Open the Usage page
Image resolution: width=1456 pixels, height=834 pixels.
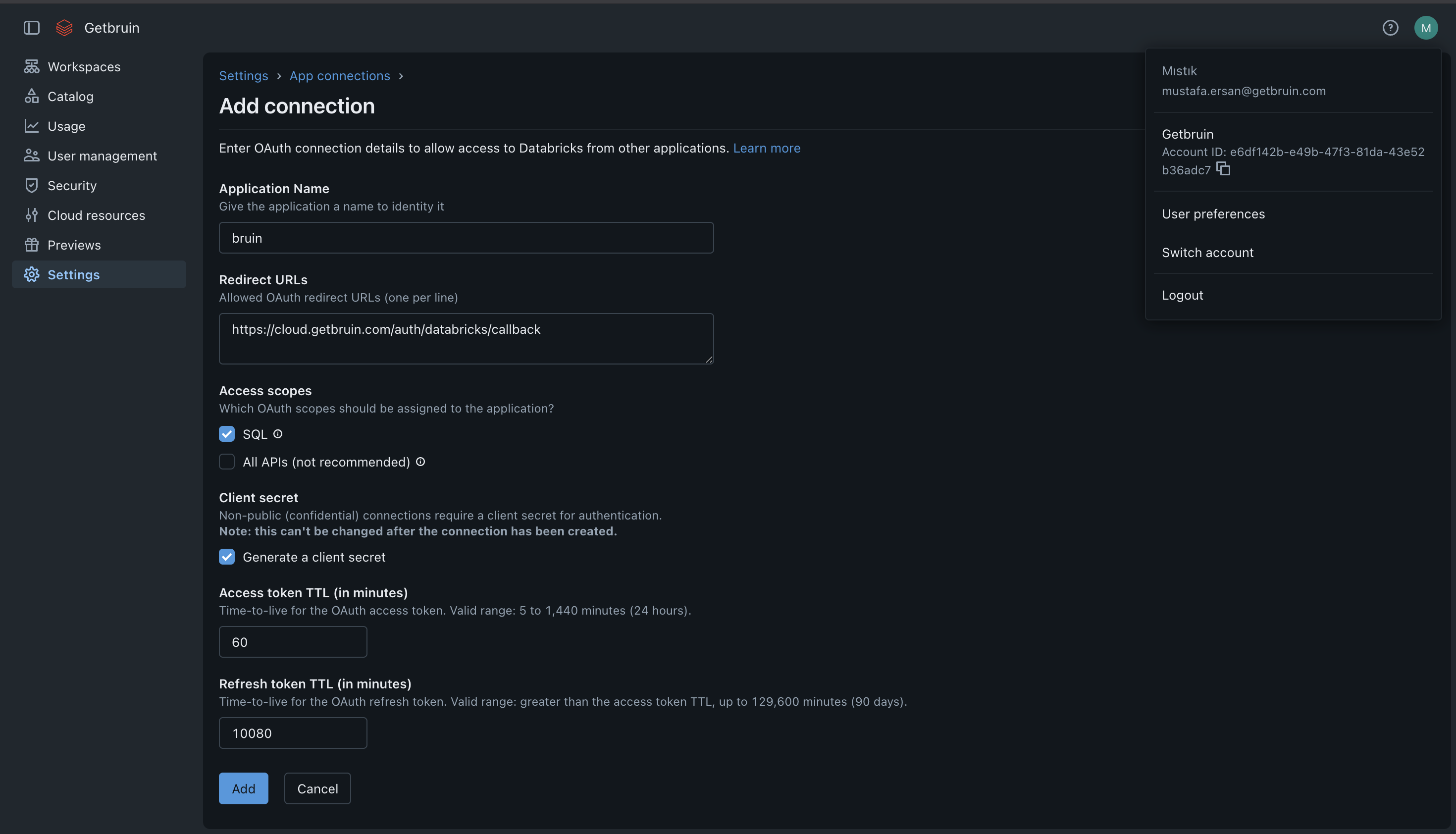pos(99,126)
